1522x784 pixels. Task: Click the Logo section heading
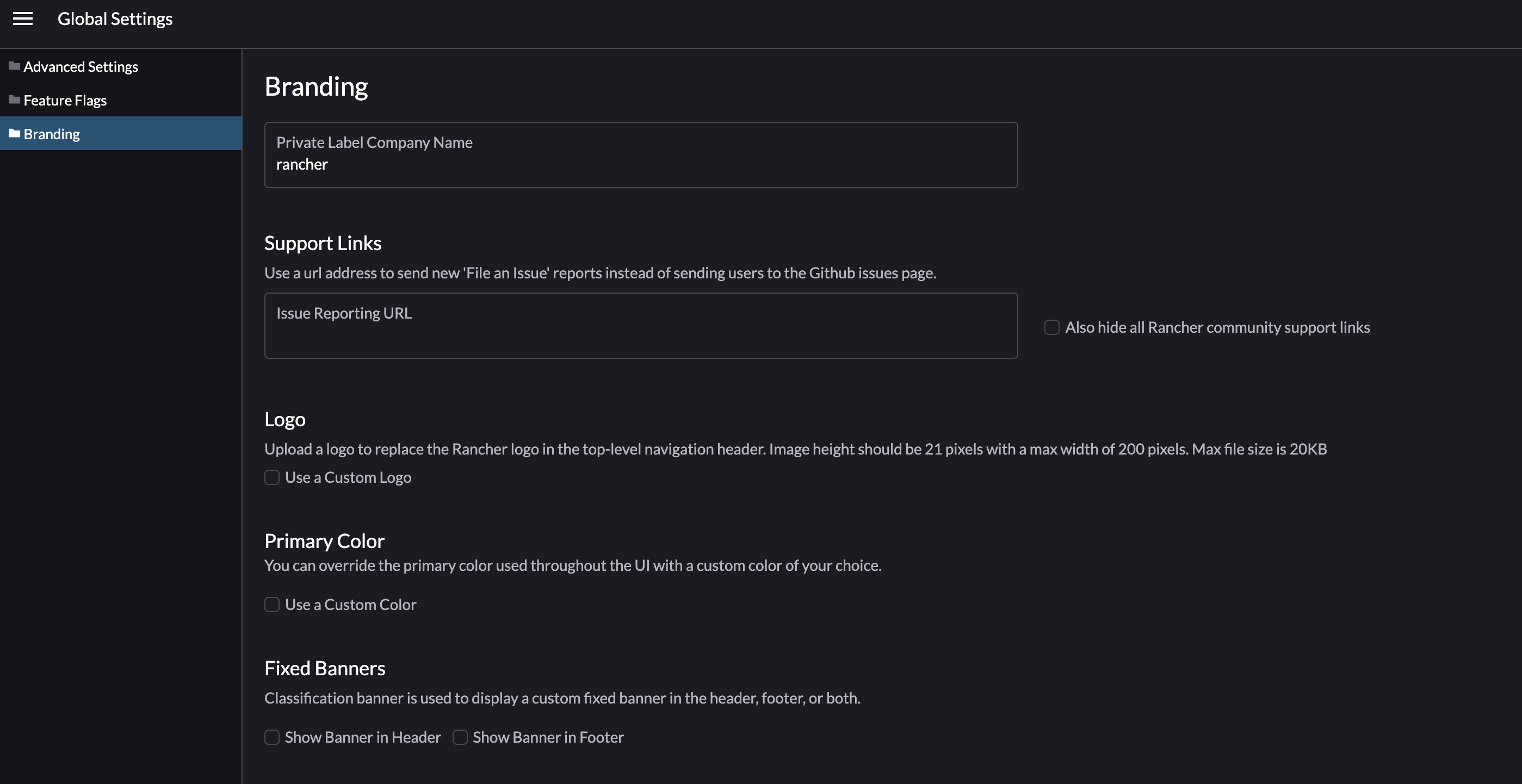[x=285, y=419]
